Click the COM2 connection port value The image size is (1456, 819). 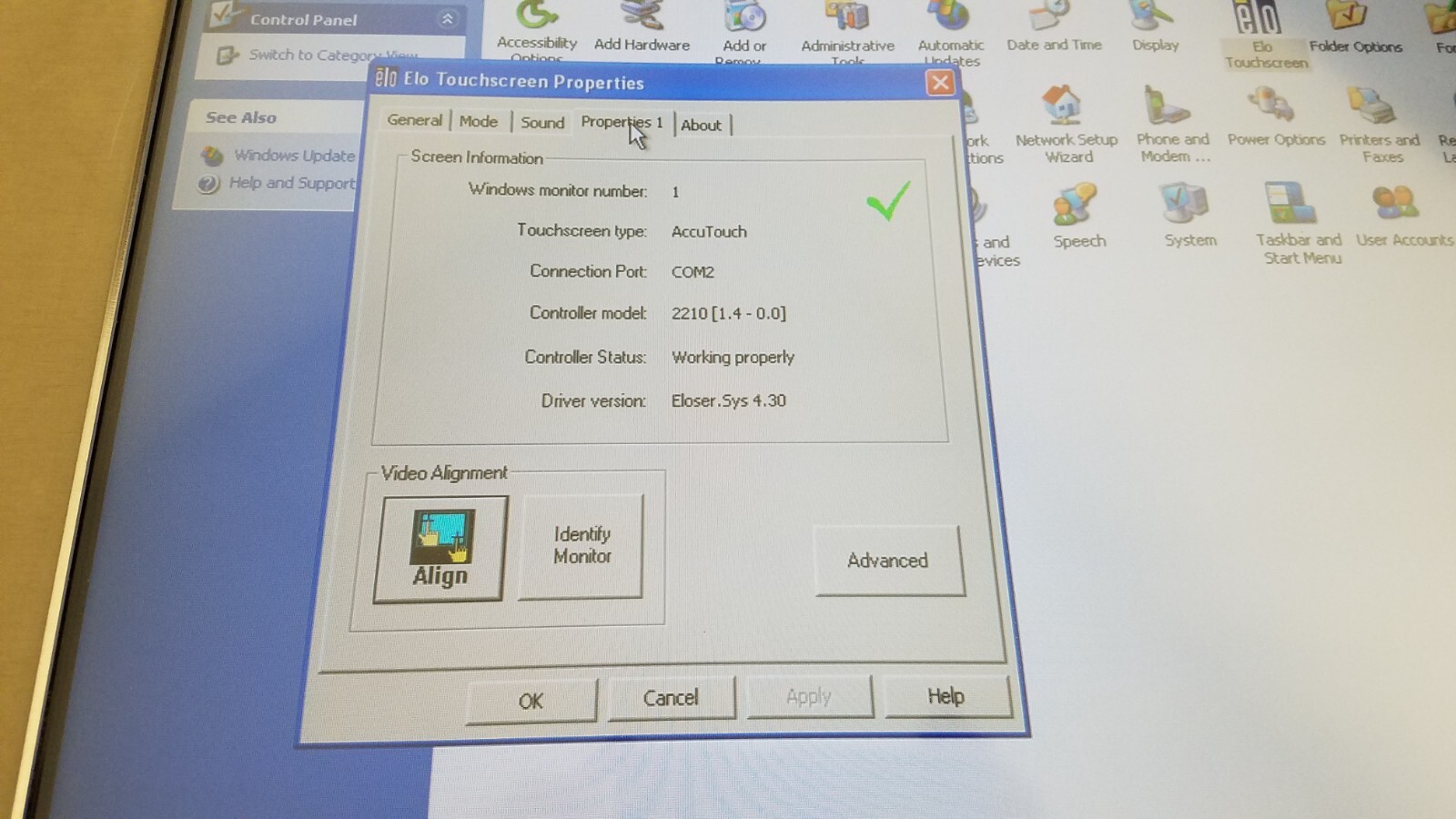click(x=693, y=271)
